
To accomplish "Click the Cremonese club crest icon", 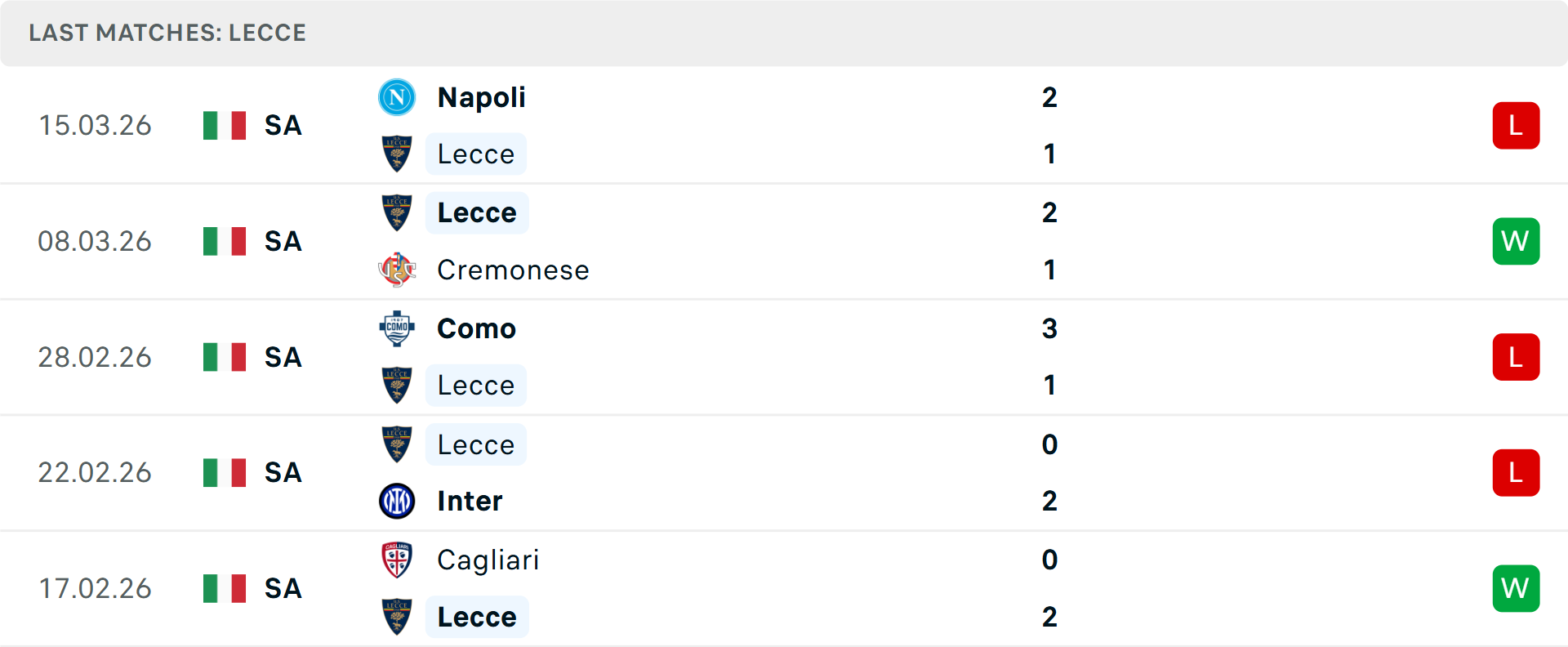I will 397,270.
